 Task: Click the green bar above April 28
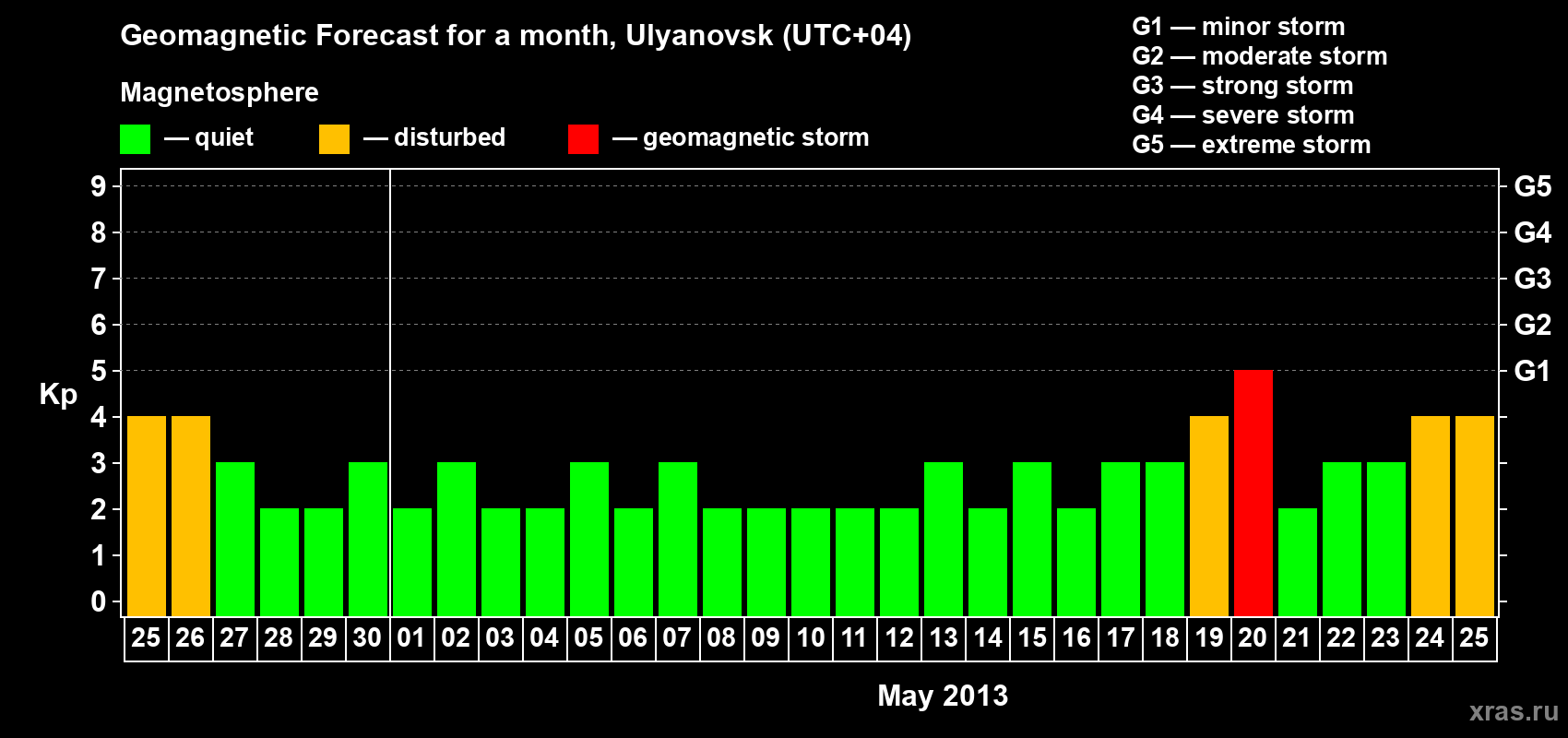pyautogui.click(x=279, y=562)
